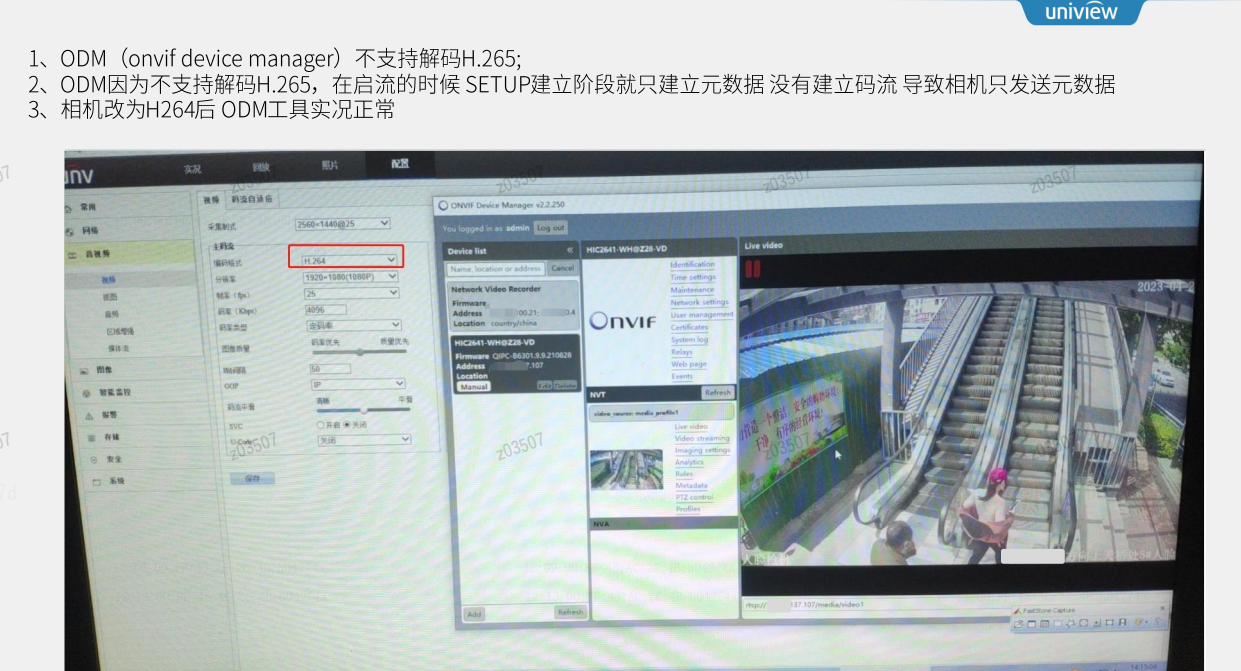1241x671 pixels.
Task: Click the 保存 save button
Action: (252, 479)
